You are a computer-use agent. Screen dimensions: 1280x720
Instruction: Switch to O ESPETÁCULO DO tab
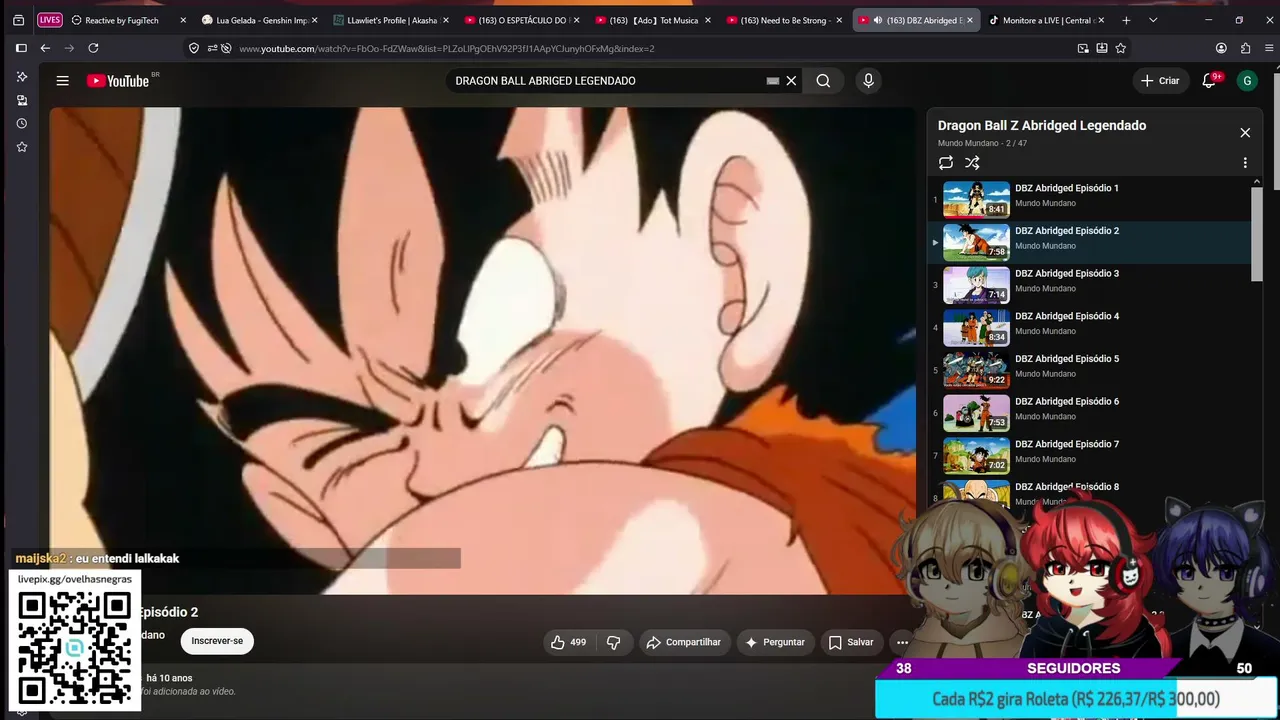pos(520,20)
